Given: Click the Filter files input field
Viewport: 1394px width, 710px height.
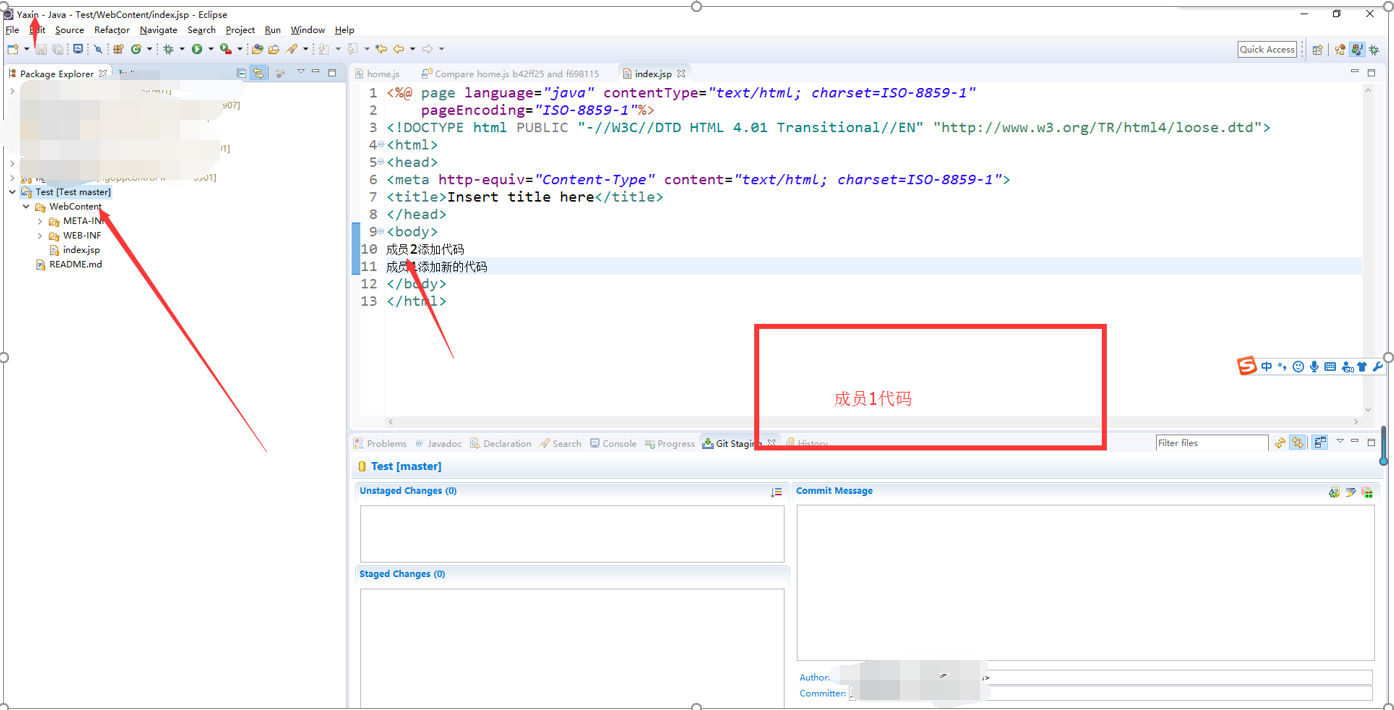Looking at the screenshot, I should click(x=1212, y=443).
